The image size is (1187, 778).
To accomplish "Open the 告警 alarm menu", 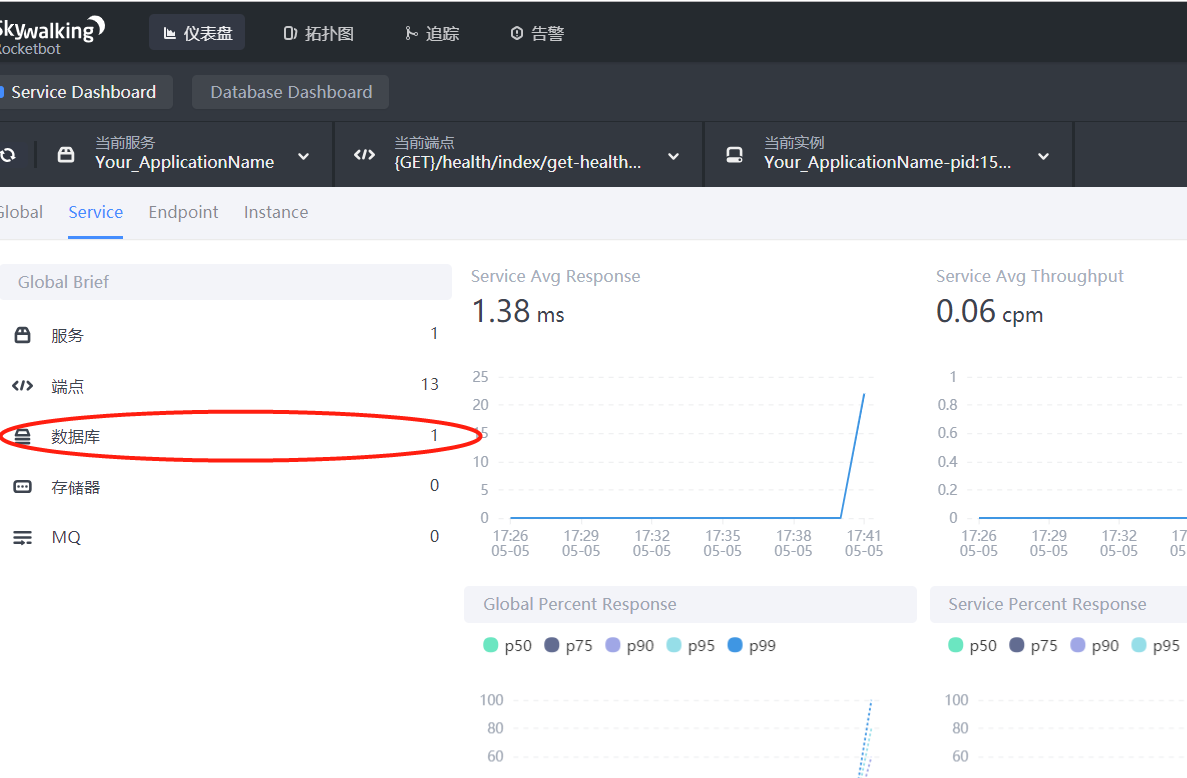I will click(x=537, y=33).
